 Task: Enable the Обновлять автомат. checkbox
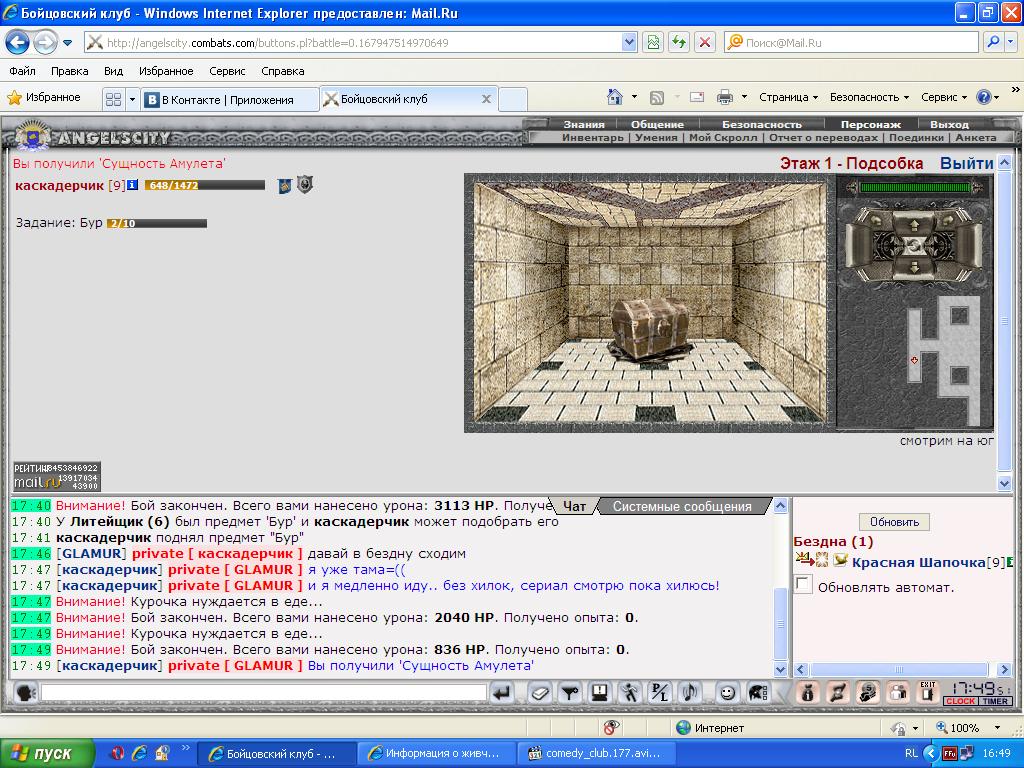point(803,583)
